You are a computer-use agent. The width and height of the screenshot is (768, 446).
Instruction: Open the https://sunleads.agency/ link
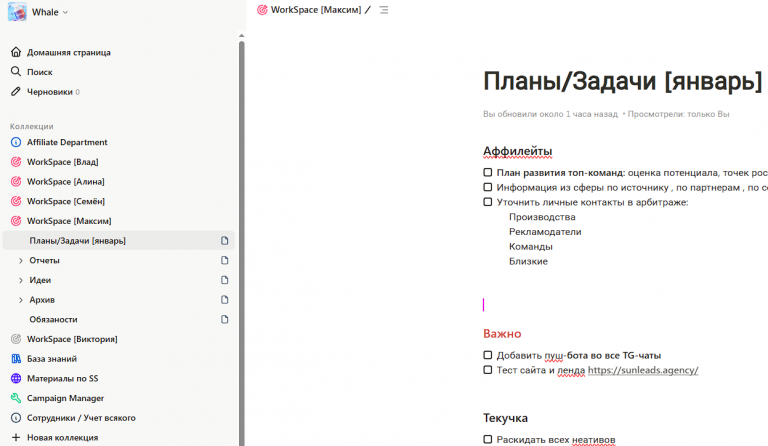coord(643,370)
